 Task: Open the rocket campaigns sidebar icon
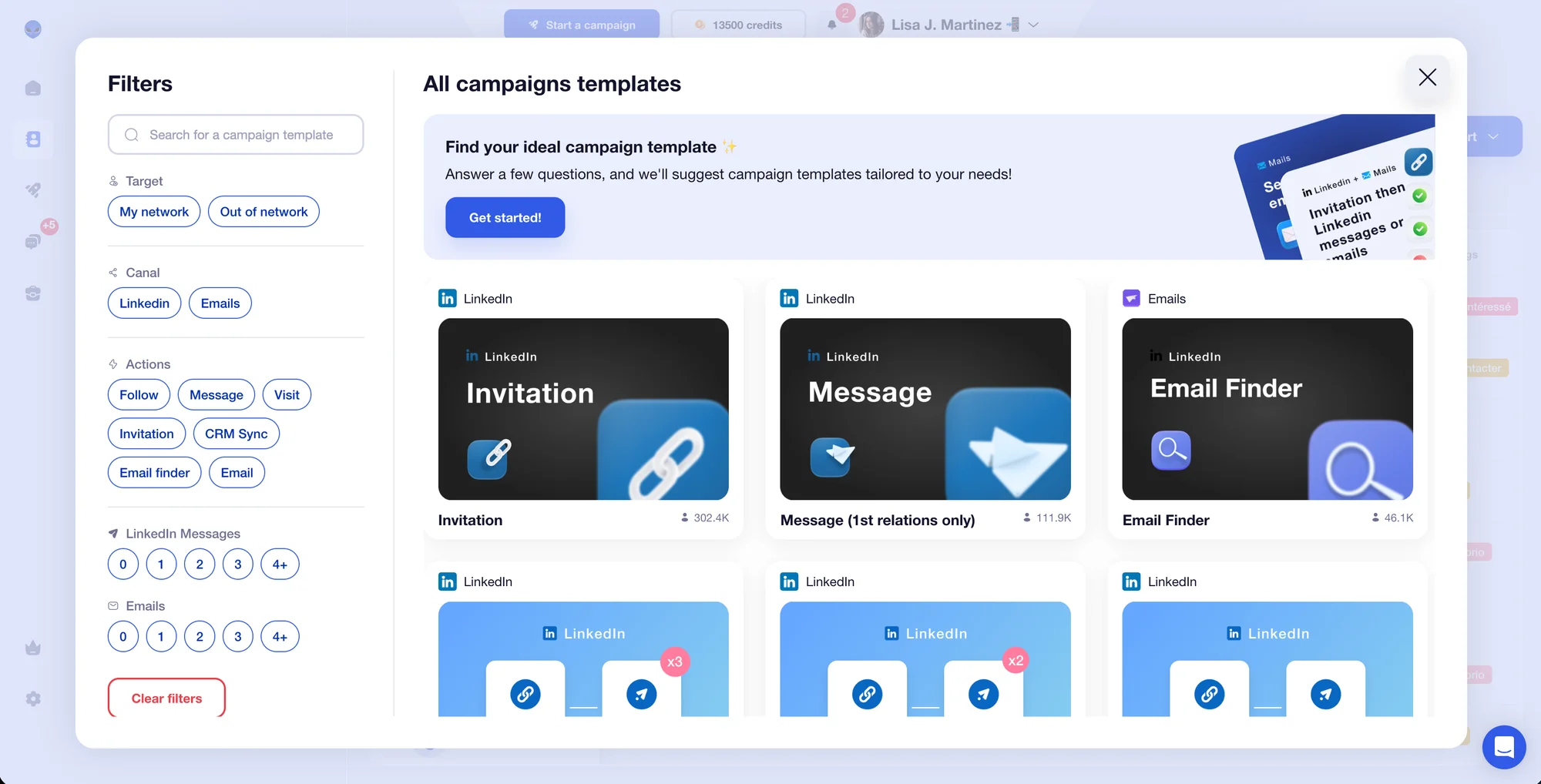click(33, 190)
